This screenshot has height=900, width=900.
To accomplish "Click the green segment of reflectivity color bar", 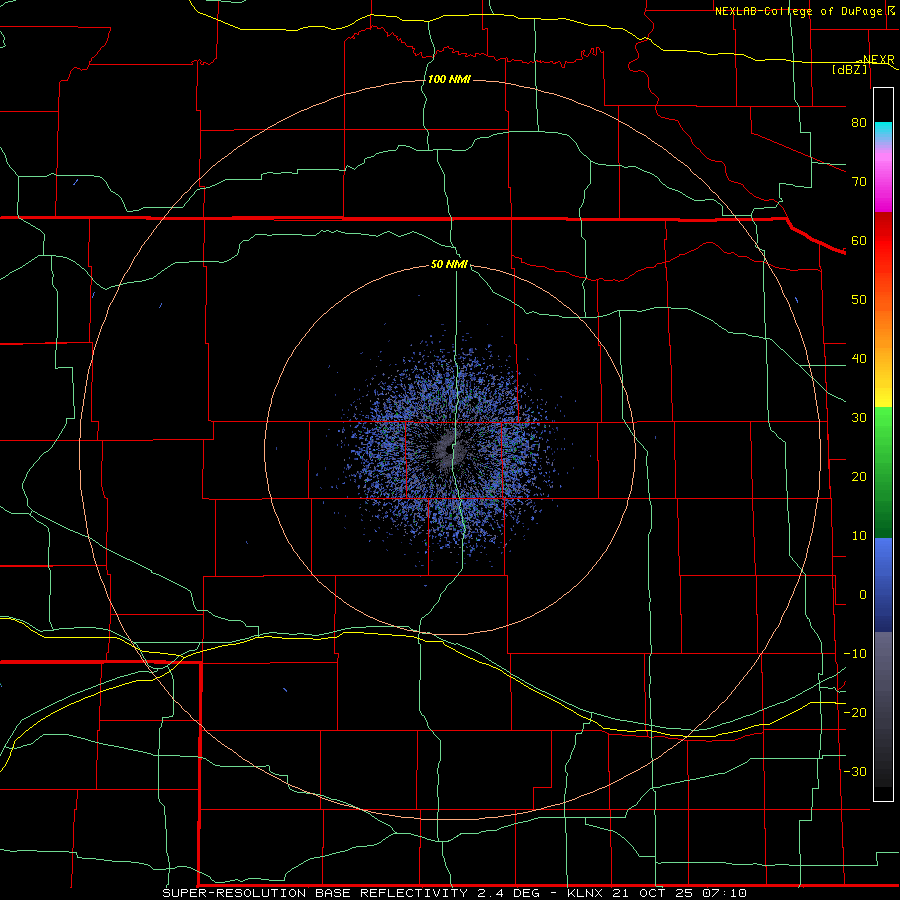I will pos(883,472).
